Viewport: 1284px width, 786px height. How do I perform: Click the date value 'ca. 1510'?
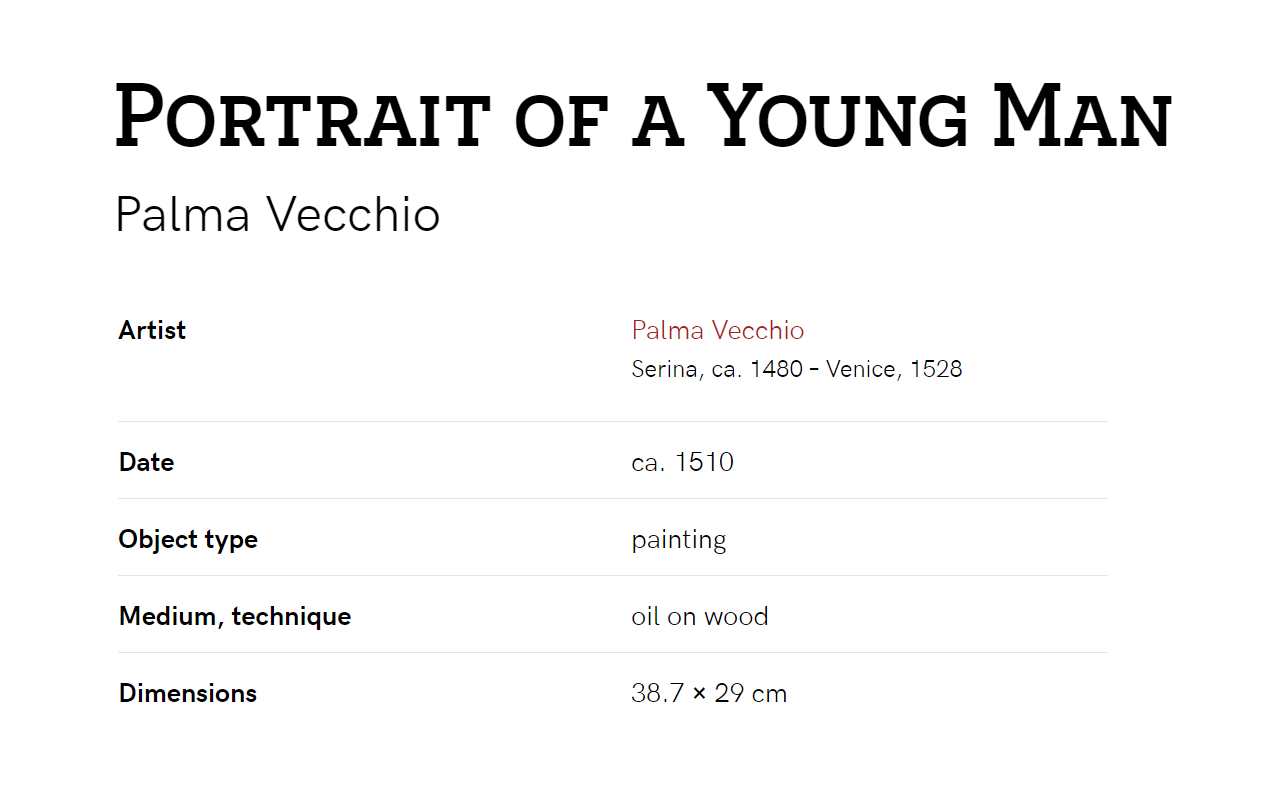point(683,462)
